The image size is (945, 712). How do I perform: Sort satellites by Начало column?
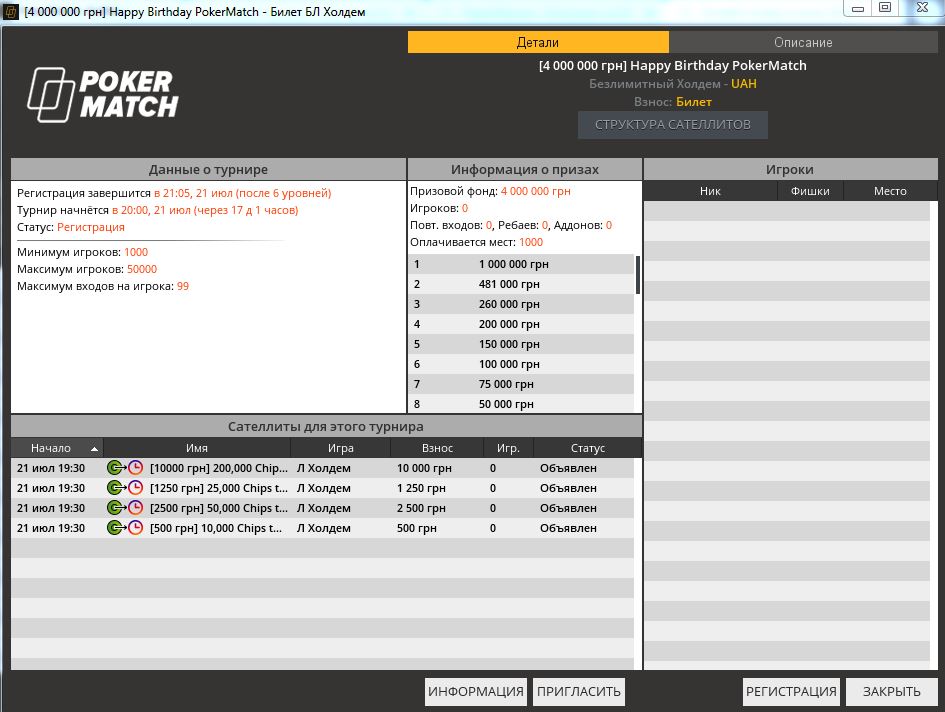pyautogui.click(x=57, y=448)
